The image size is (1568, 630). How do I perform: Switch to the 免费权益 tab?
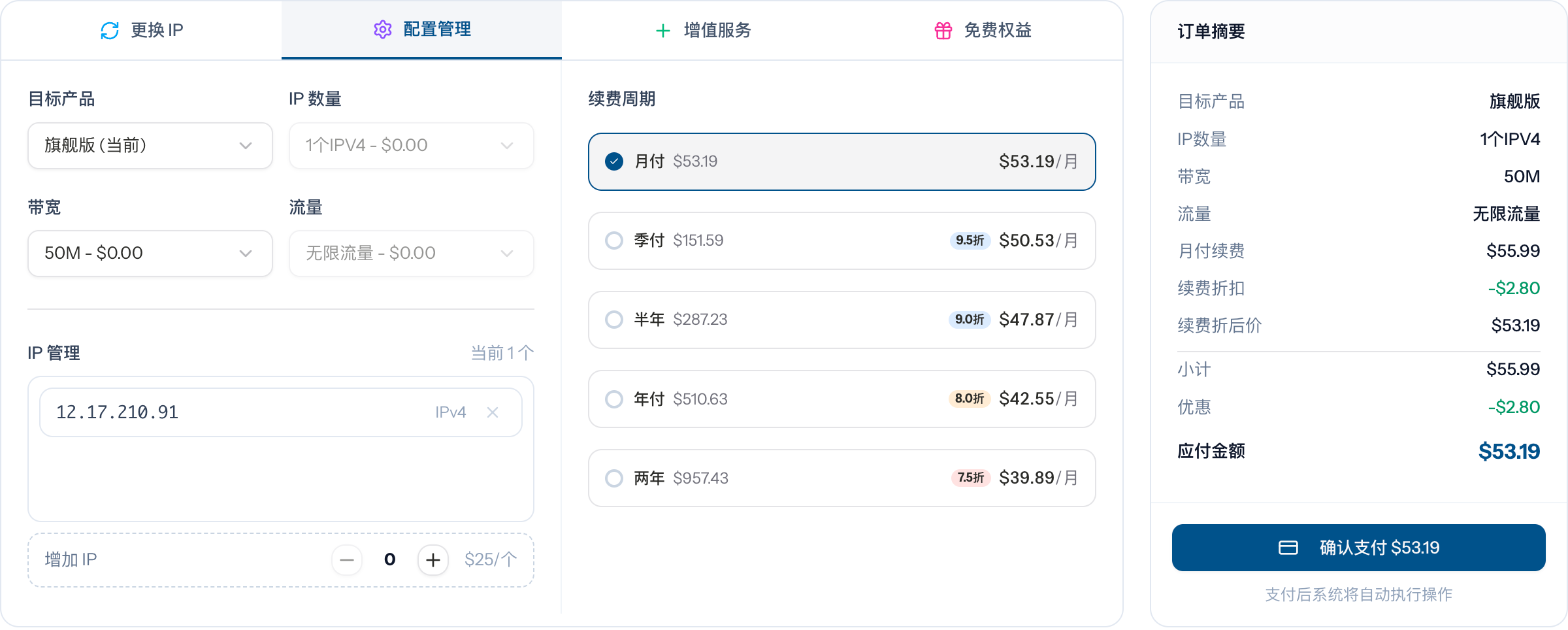pos(982,30)
